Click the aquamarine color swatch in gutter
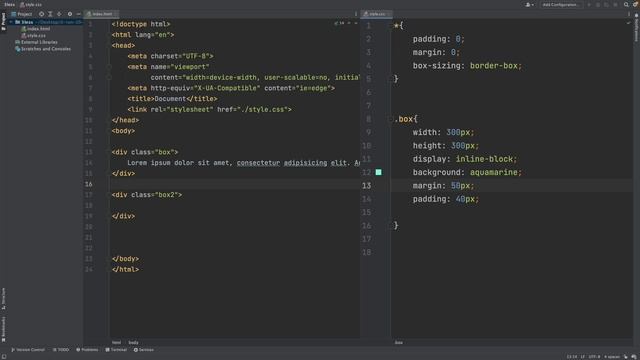Screen dimensions: 640x360 click(x=378, y=172)
